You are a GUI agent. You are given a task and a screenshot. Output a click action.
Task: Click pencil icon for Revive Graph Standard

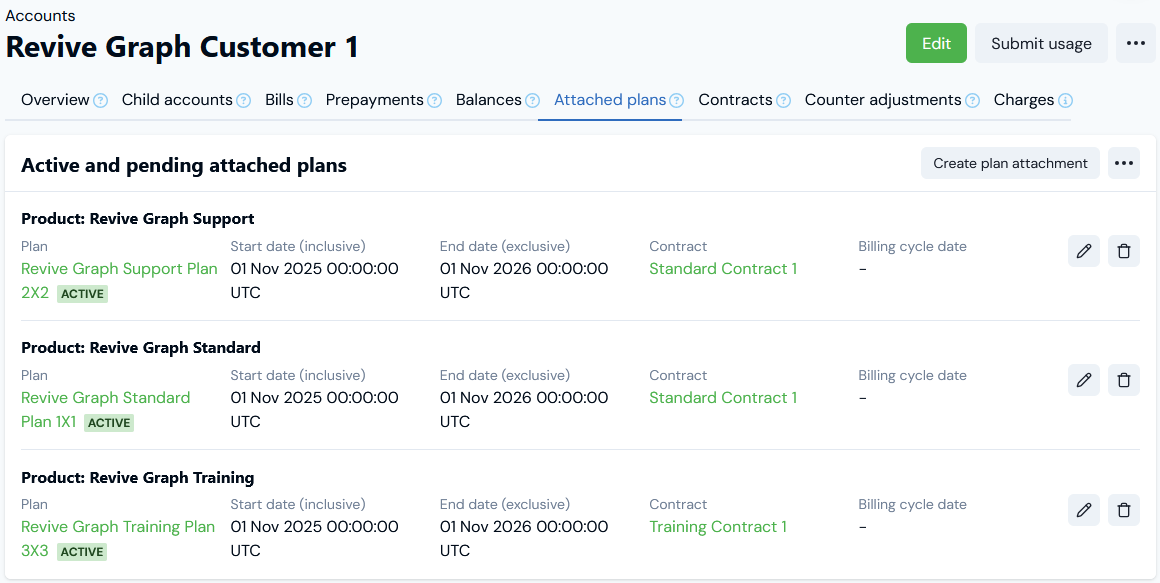(x=1084, y=380)
